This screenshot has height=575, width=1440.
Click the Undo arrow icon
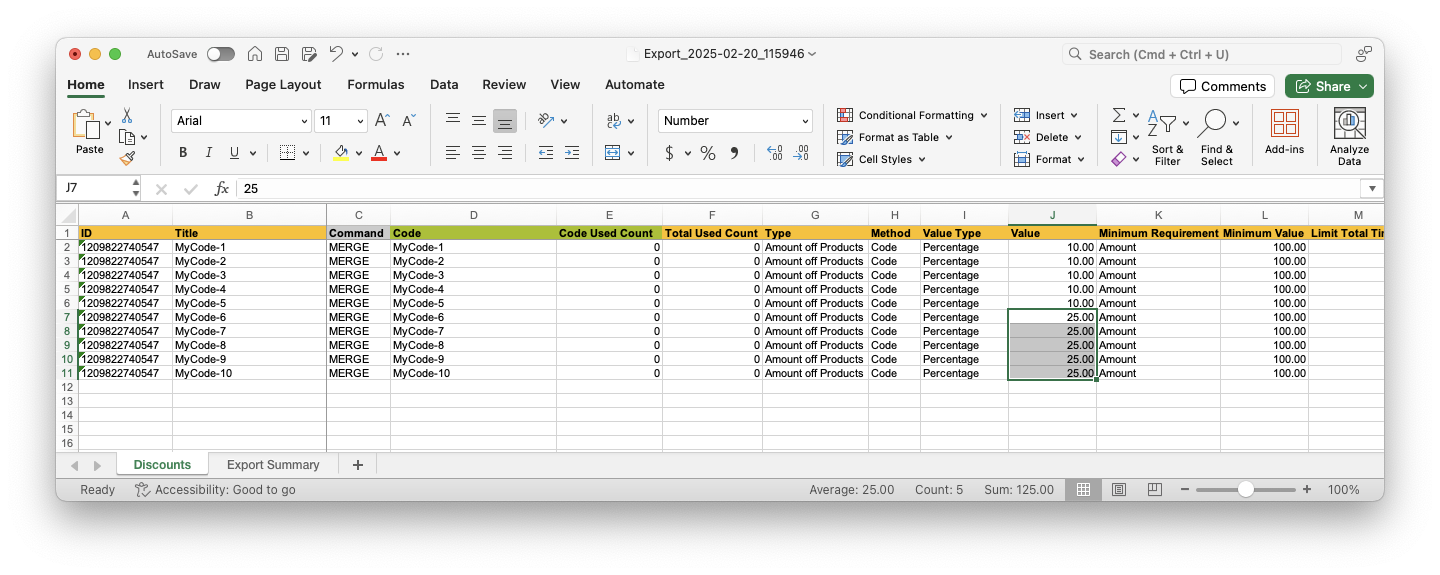(x=336, y=54)
